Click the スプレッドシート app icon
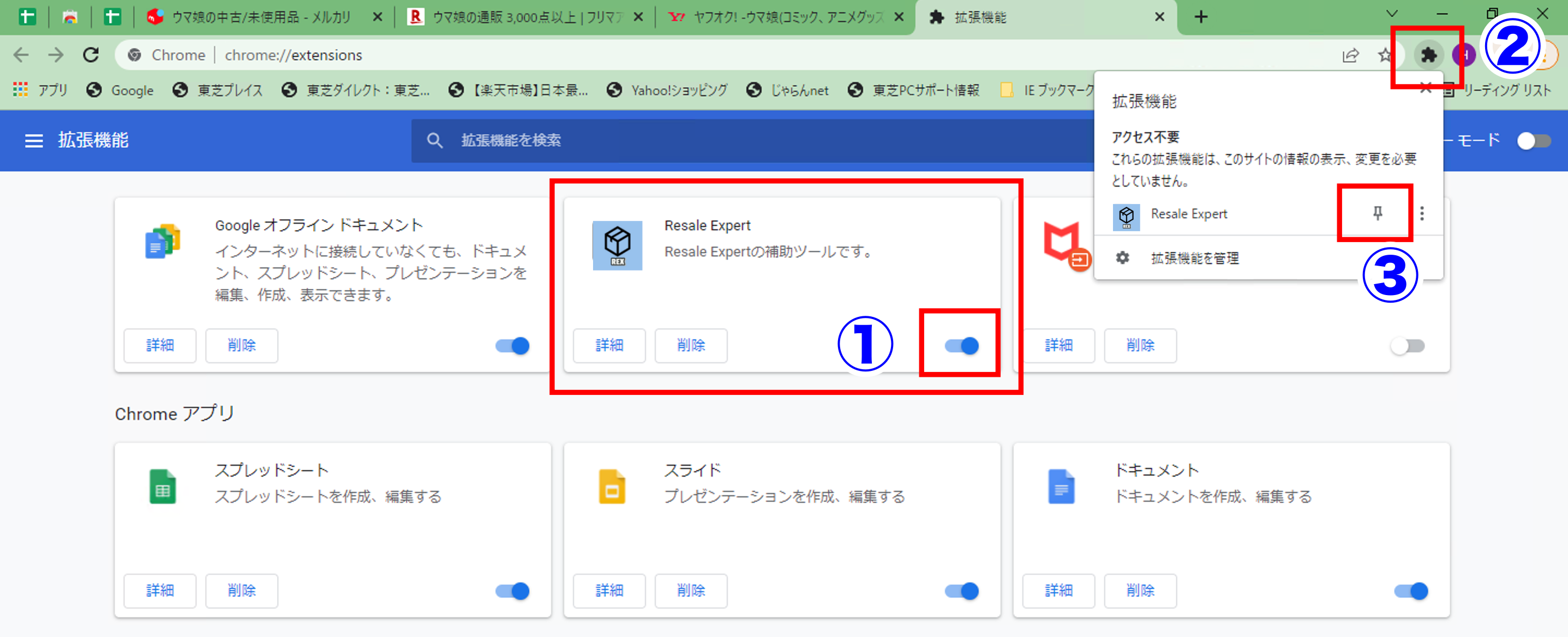This screenshot has height=637, width=1568. 163,486
